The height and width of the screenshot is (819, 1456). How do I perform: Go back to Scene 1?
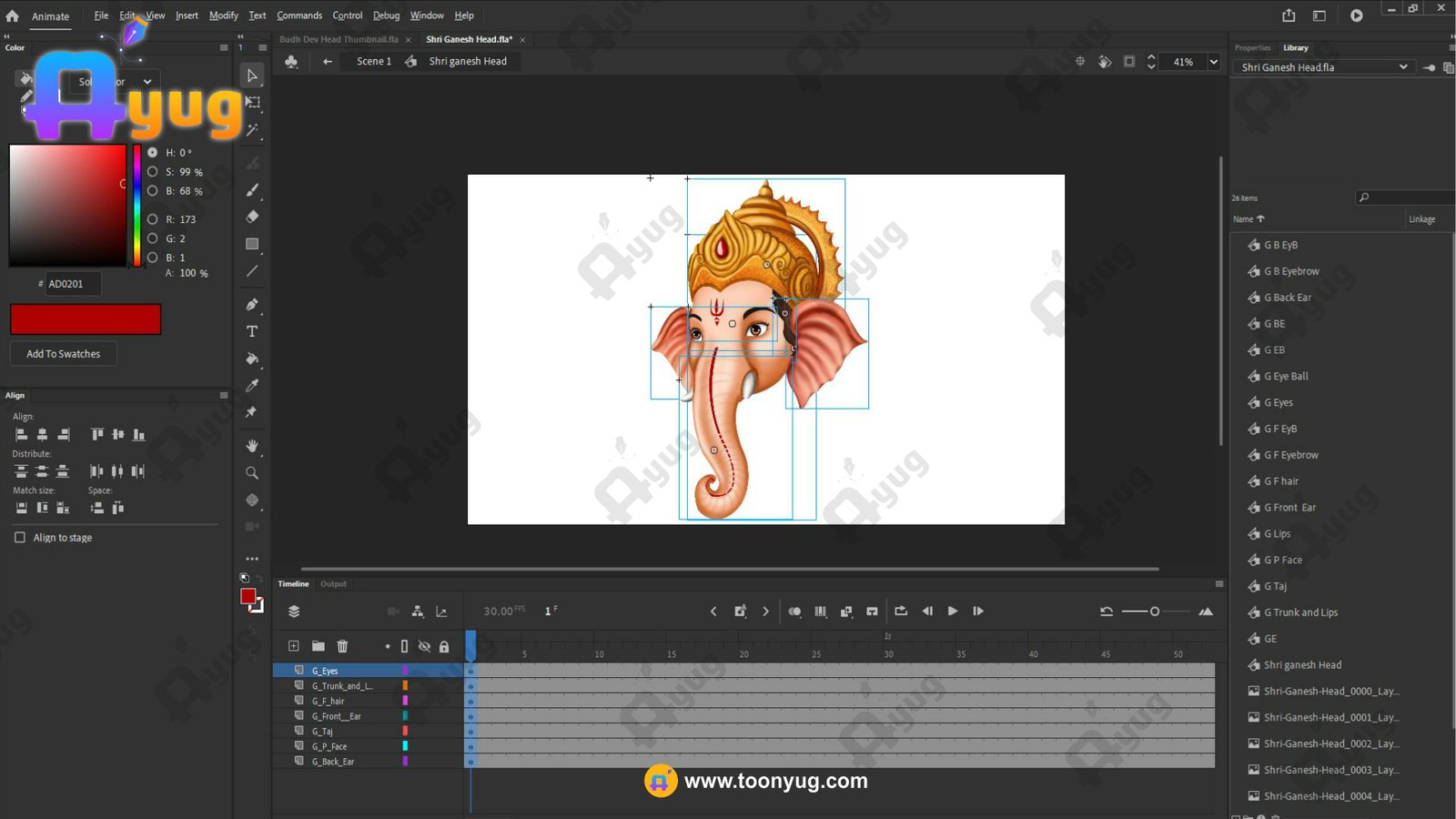[373, 62]
